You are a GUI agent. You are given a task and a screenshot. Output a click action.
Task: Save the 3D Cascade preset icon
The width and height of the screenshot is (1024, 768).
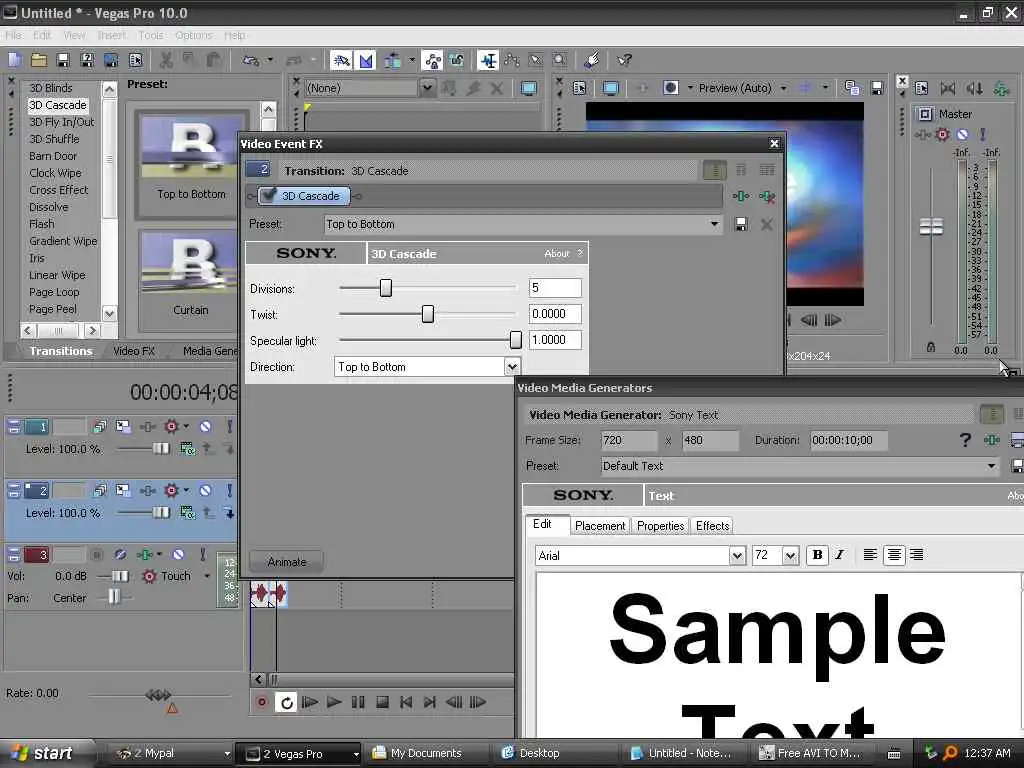coord(741,225)
